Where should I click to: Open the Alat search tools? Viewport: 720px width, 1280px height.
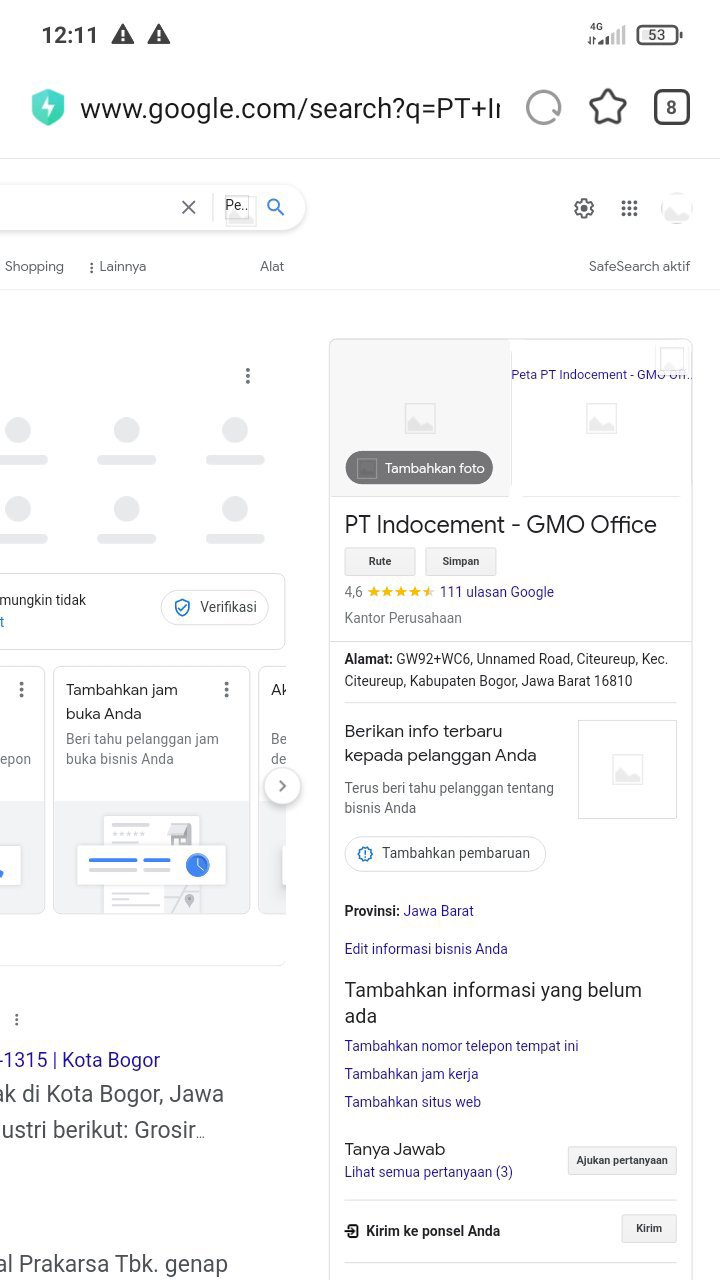272,267
